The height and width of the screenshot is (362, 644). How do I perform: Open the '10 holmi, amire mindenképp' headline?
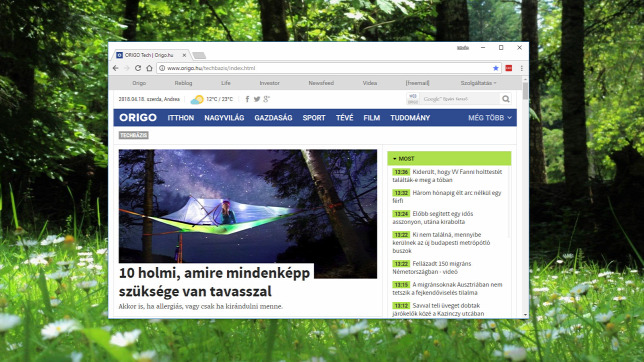tap(214, 282)
